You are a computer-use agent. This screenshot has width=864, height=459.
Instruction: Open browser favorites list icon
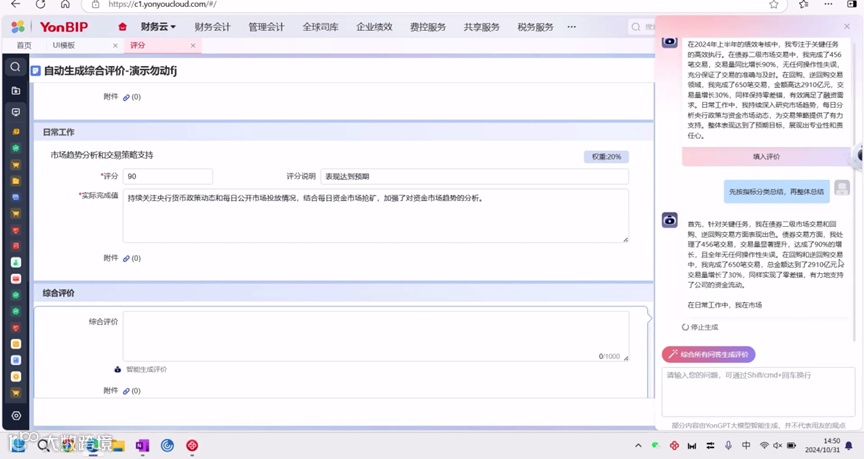(x=803, y=4)
